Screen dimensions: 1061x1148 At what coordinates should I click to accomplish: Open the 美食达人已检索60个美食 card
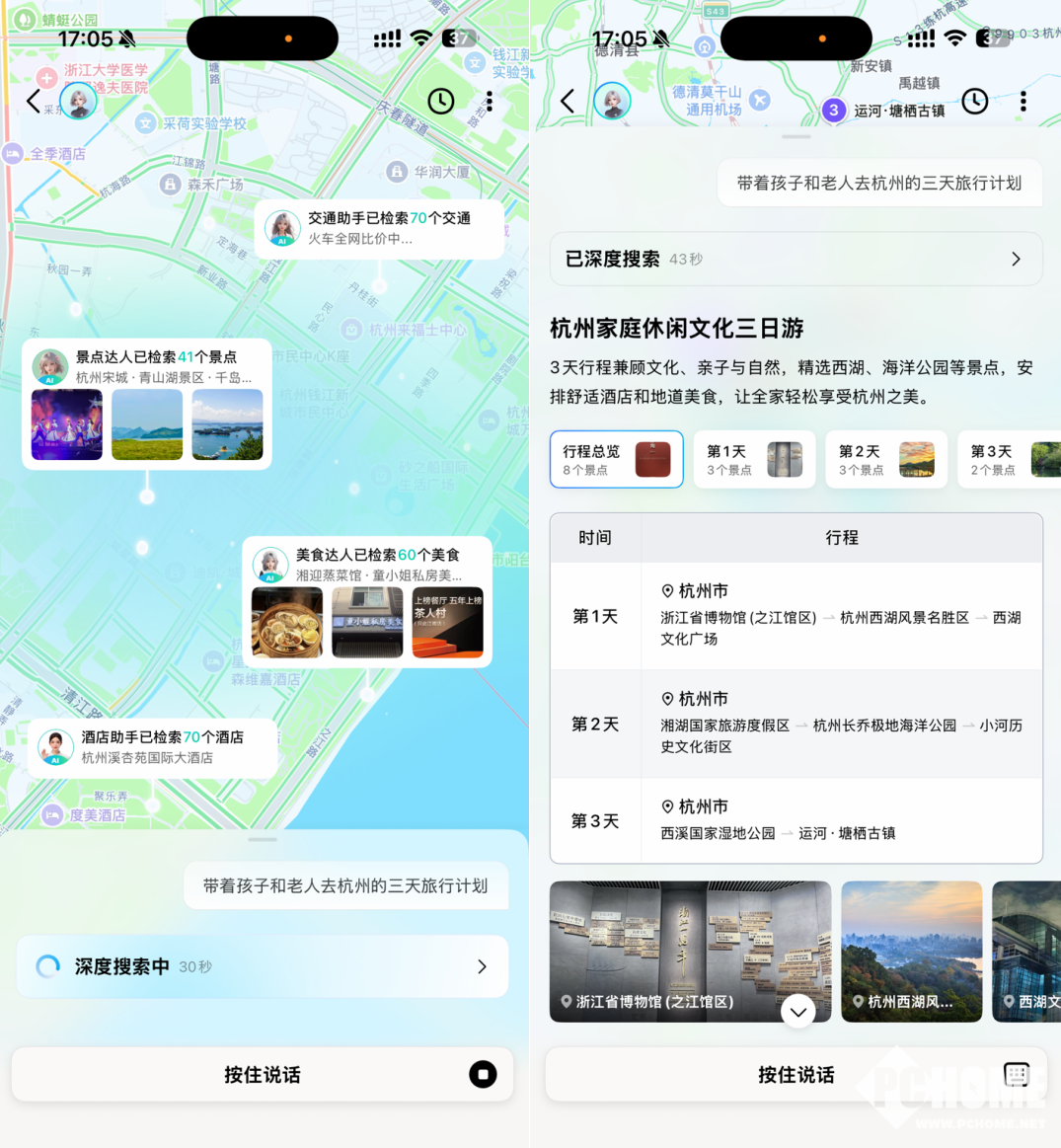367,601
